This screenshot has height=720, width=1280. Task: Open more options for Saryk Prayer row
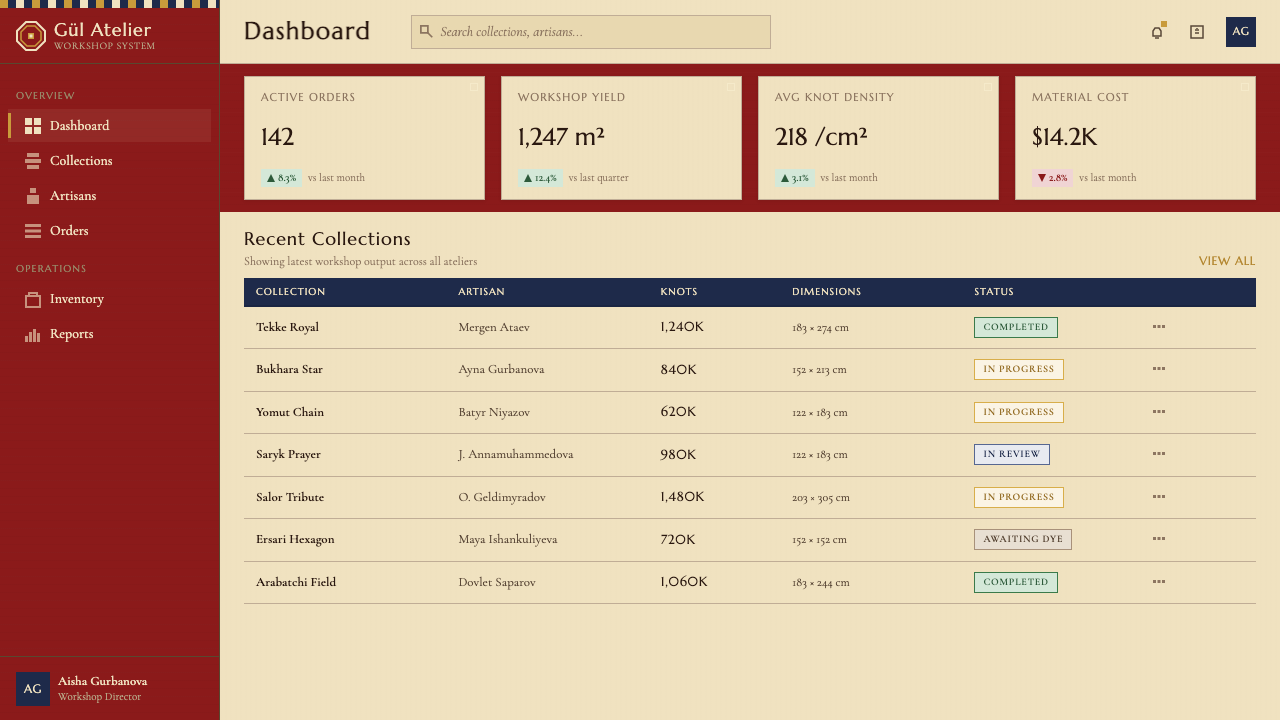point(1159,454)
